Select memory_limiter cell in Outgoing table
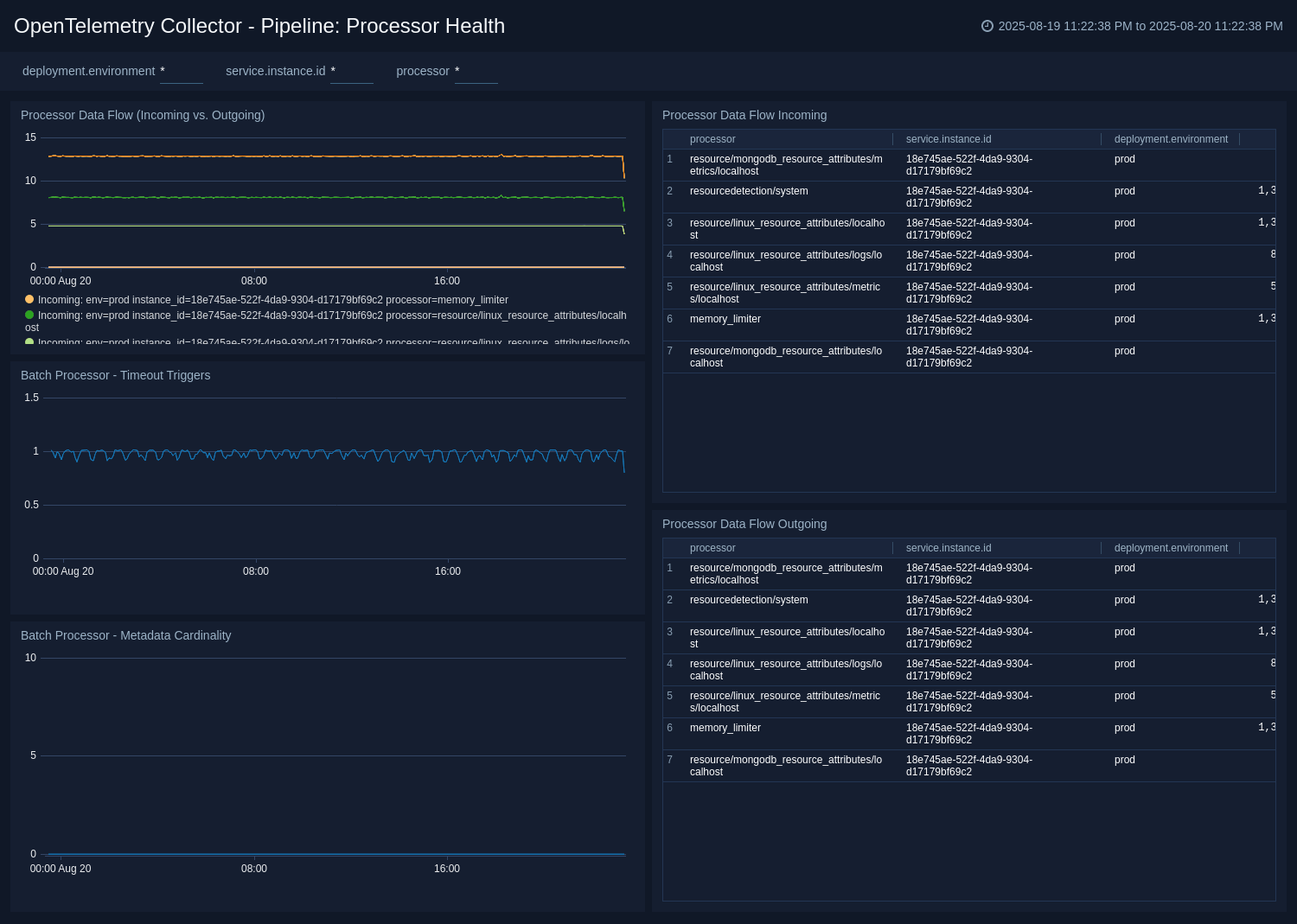Viewport: 1297px width, 924px height. pos(725,728)
